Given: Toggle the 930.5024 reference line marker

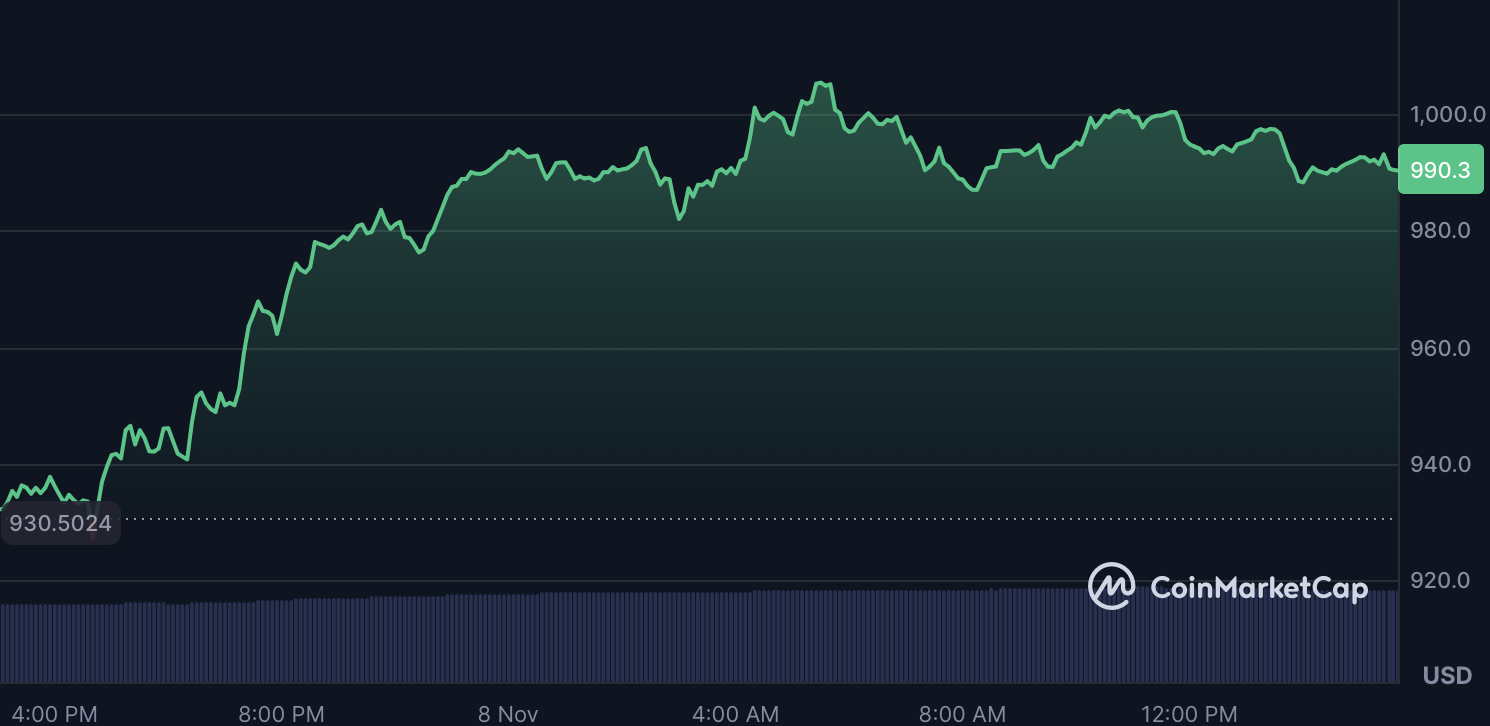Looking at the screenshot, I should coord(60,521).
